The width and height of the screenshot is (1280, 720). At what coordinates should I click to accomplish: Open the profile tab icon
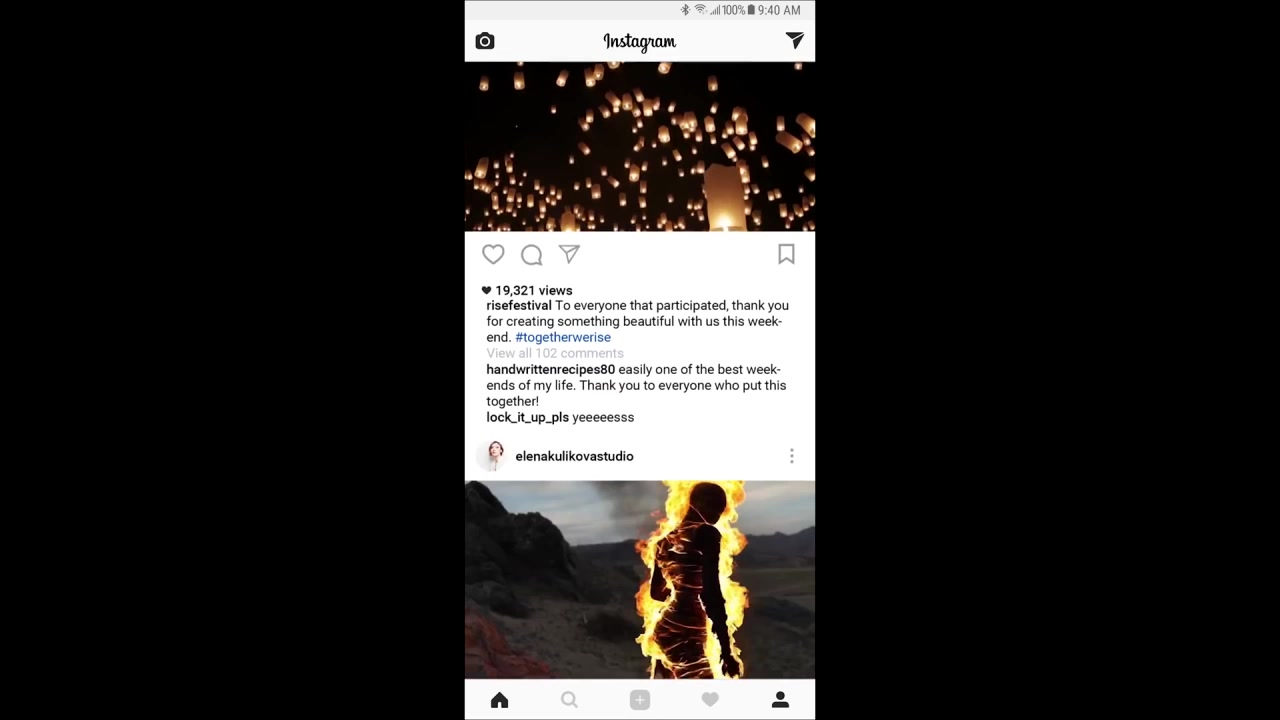(780, 701)
